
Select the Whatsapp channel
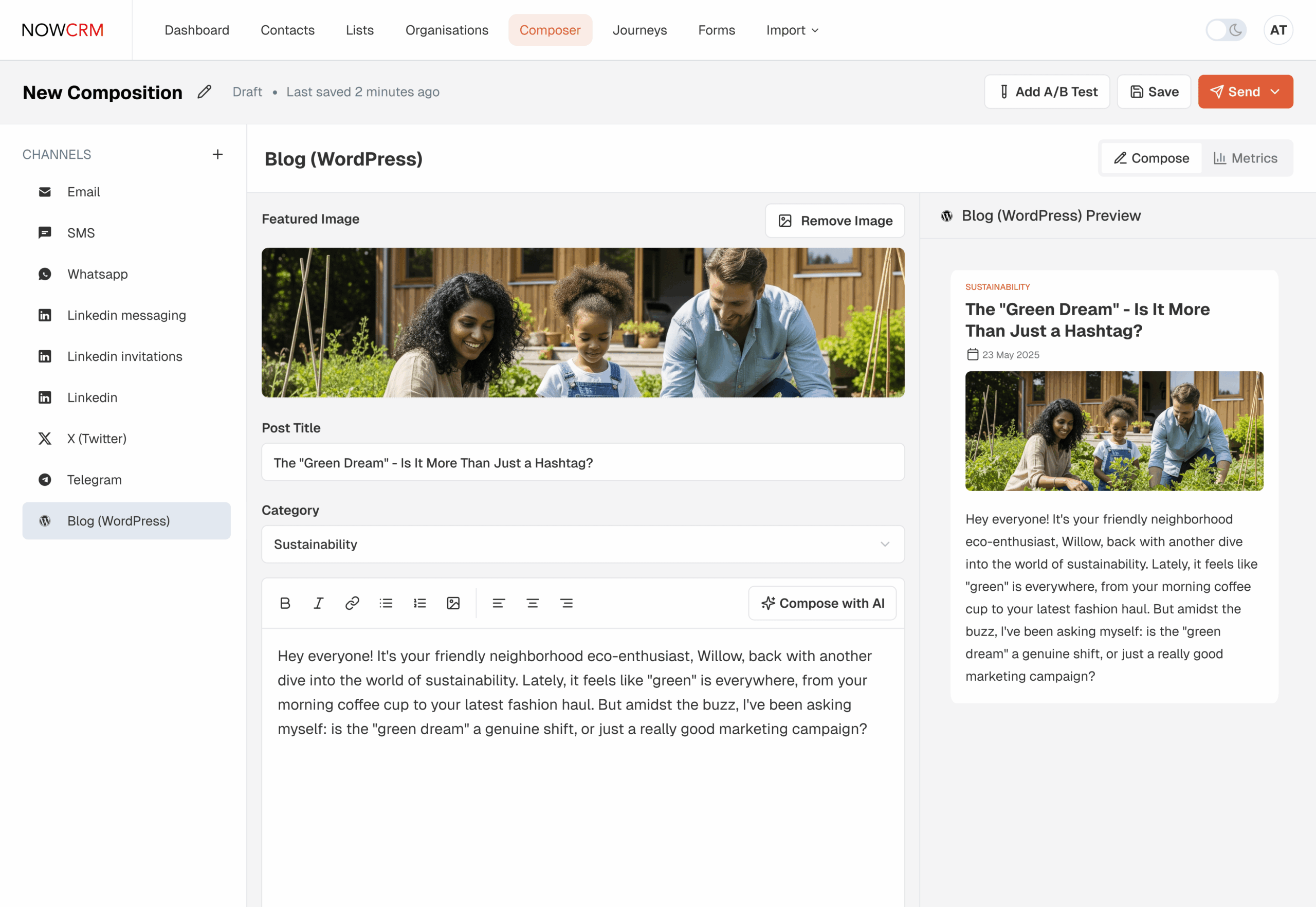point(126,274)
